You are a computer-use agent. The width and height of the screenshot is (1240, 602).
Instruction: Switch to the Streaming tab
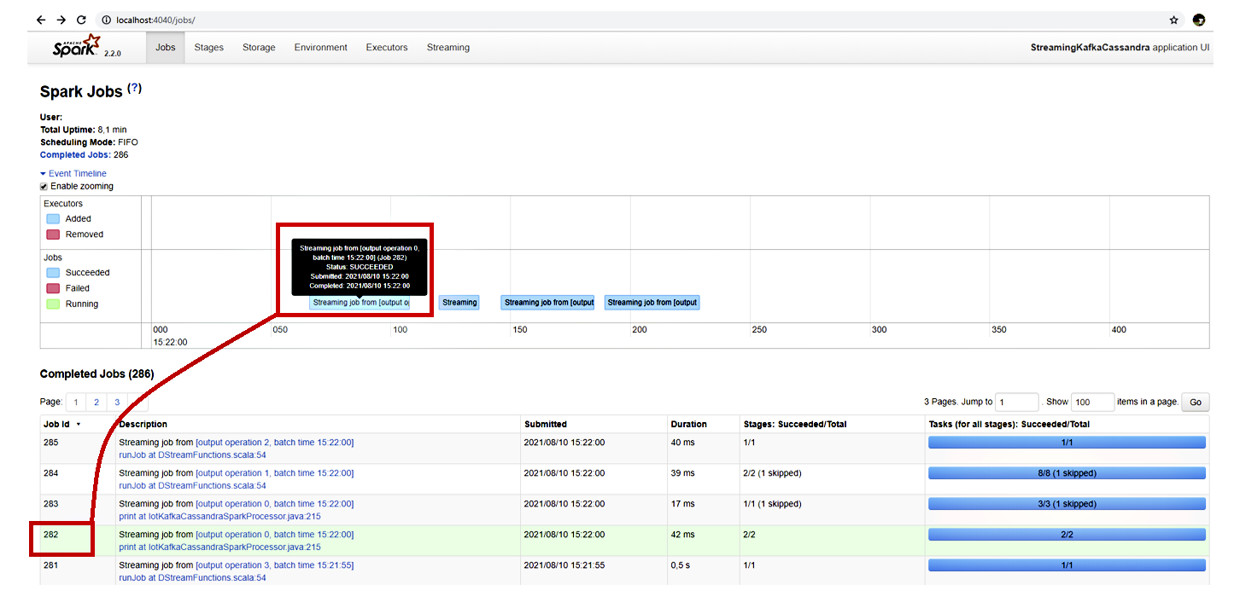[x=448, y=47]
